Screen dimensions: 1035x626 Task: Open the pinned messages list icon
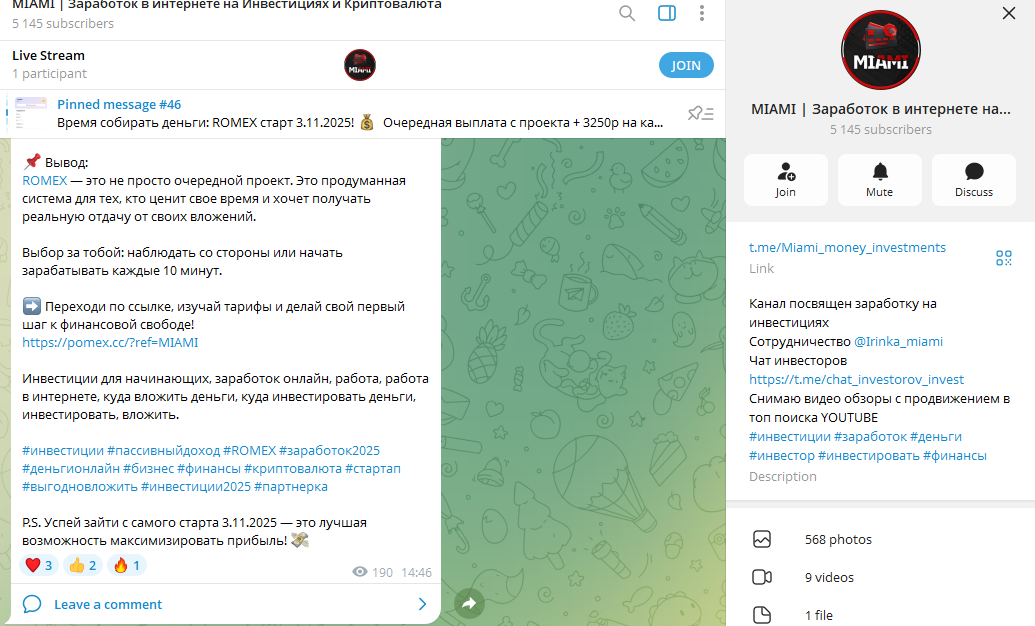[709, 113]
